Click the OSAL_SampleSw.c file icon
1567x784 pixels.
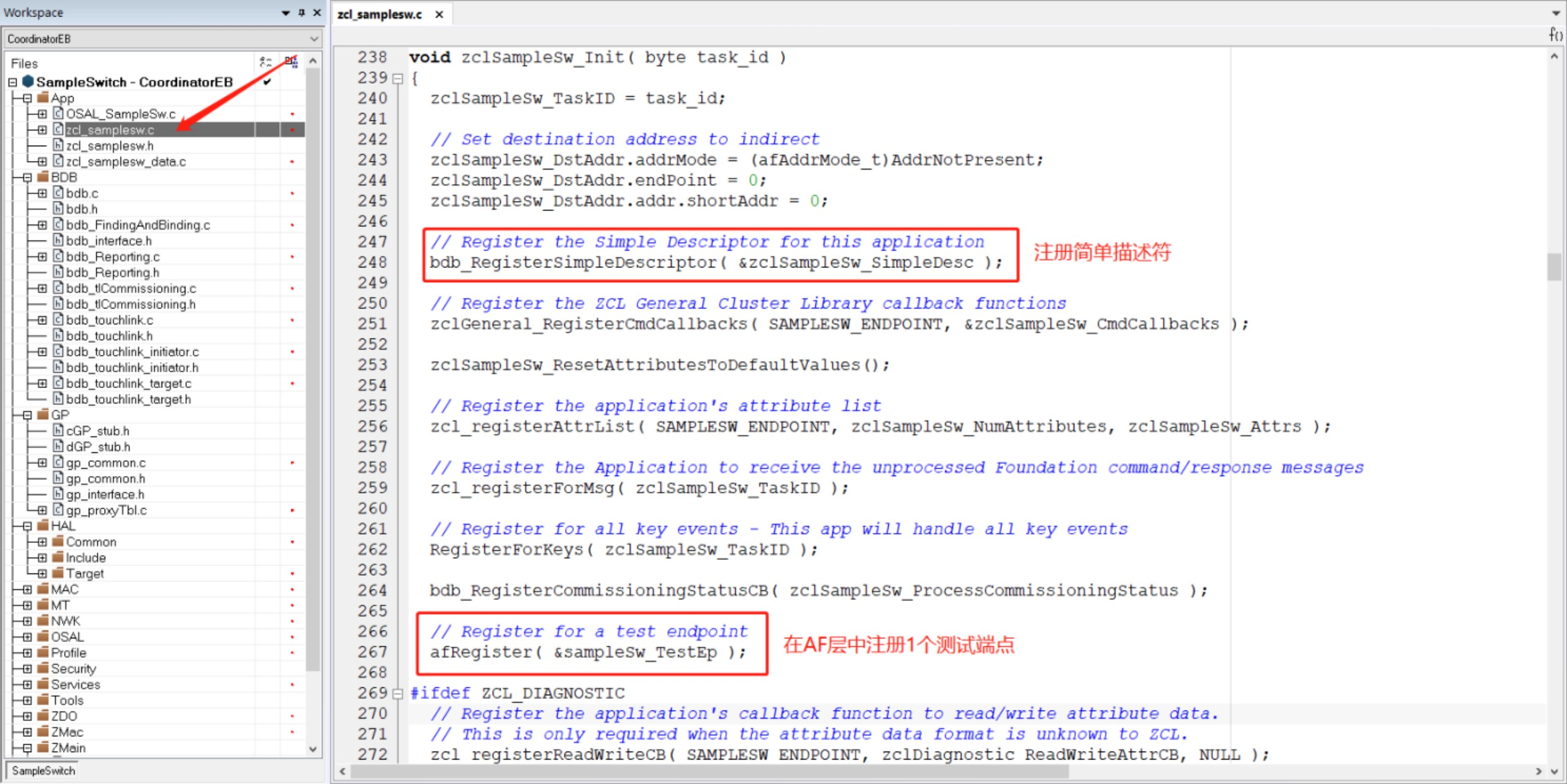(58, 114)
